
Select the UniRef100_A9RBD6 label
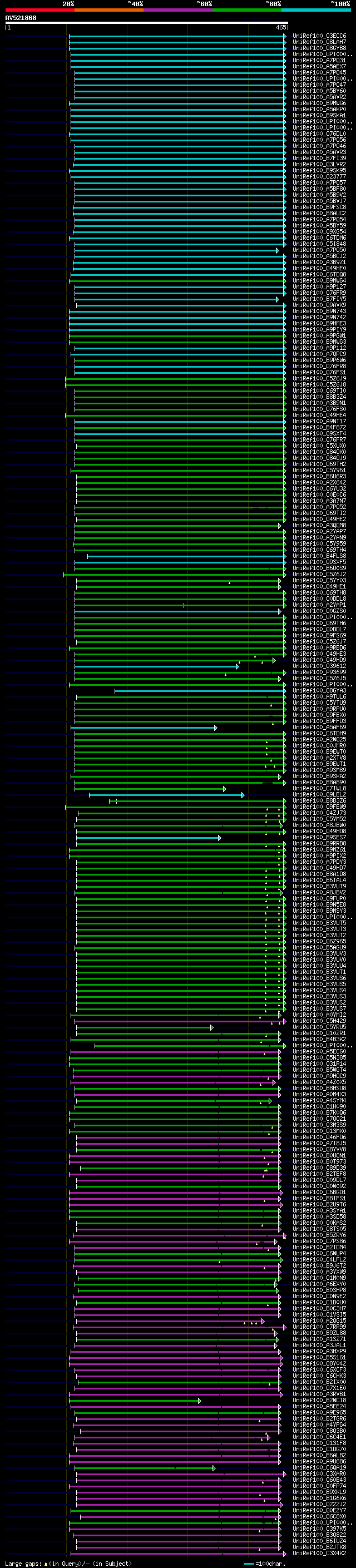319,647
